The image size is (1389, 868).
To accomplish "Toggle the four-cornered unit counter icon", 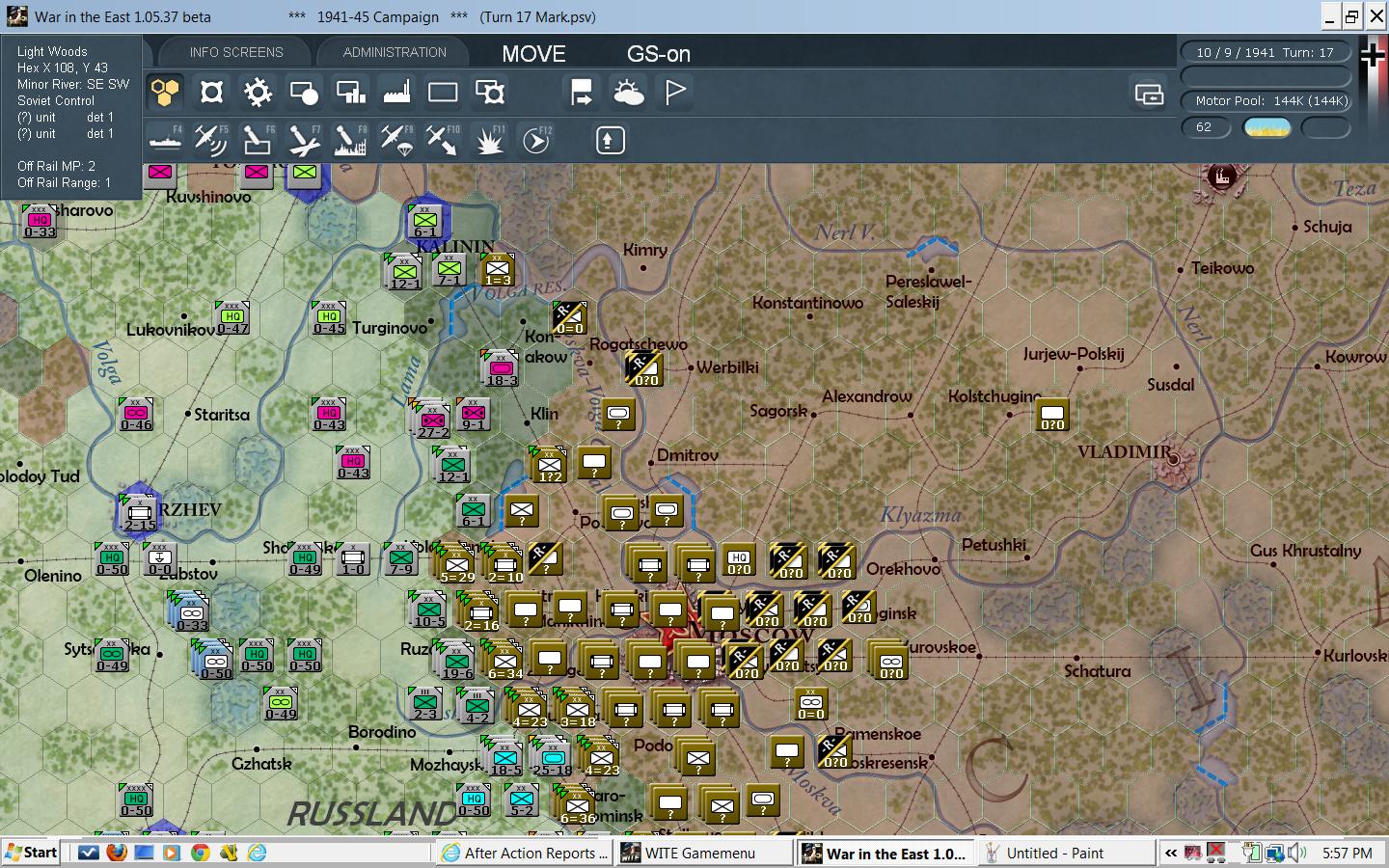I will pos(211,93).
